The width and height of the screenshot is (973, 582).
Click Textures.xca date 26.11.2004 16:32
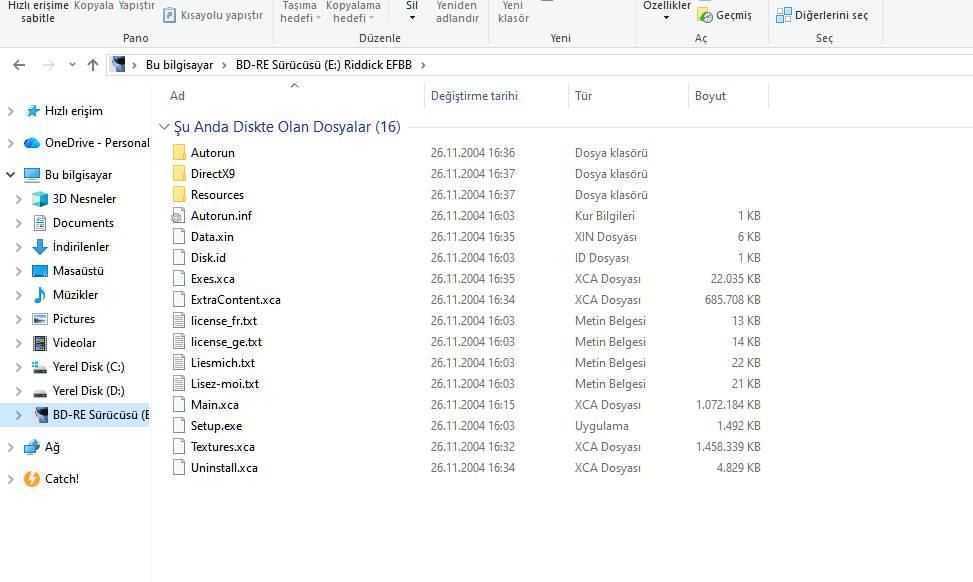pos(473,447)
